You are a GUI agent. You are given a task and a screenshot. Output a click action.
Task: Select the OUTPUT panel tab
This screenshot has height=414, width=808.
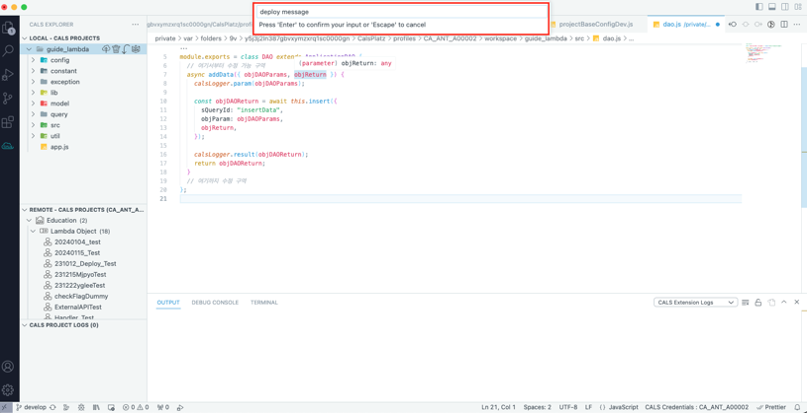coord(168,303)
